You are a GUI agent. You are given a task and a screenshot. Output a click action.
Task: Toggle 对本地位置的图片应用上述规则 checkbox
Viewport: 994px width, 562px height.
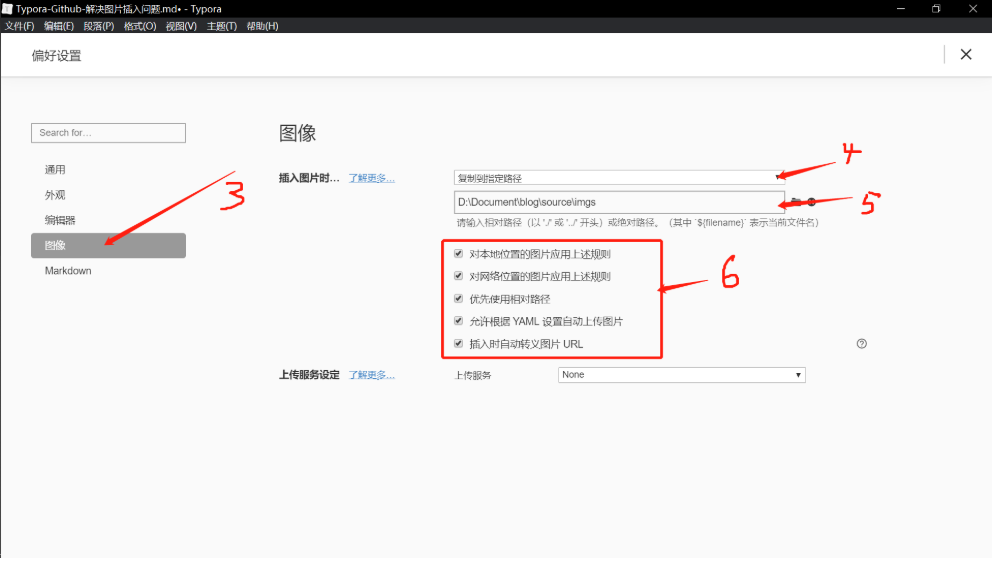click(458, 254)
